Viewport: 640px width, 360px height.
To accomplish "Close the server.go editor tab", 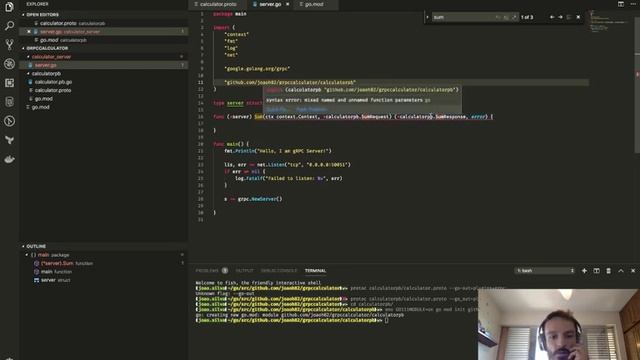I will [287, 4].
